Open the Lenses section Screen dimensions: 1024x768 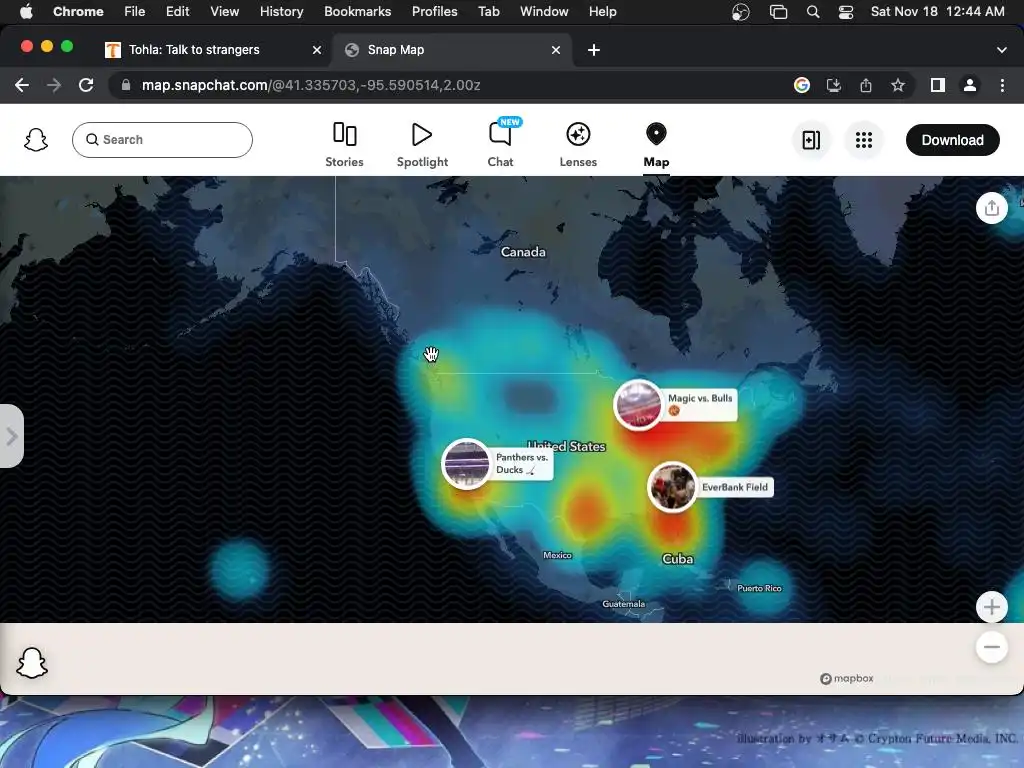pos(578,145)
